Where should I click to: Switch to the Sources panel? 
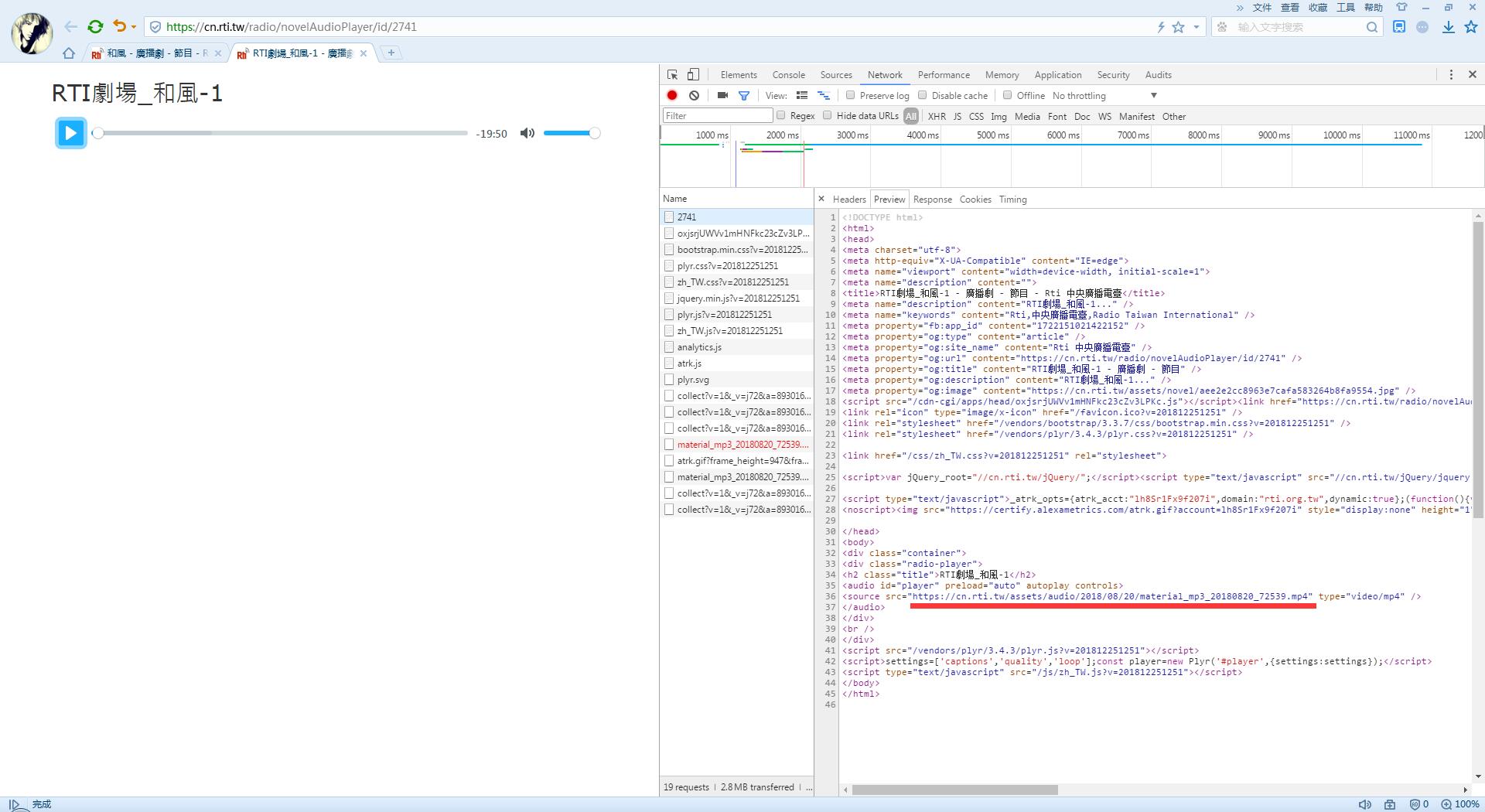[836, 75]
